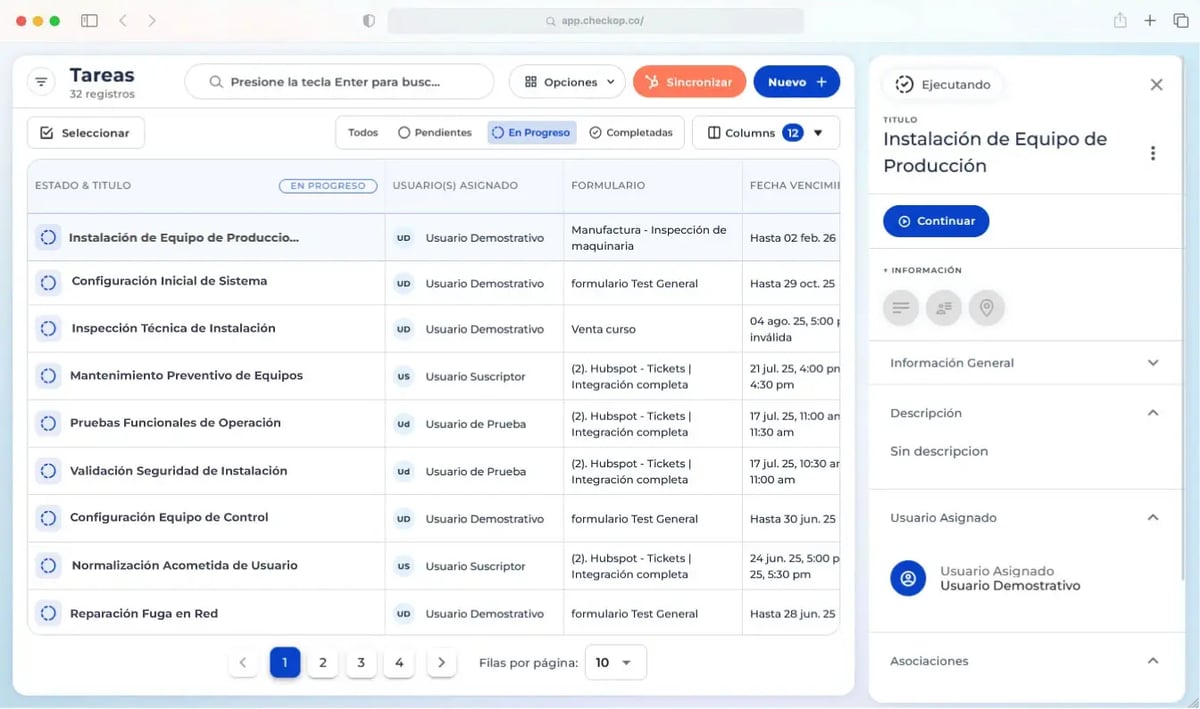Go to page 3 of tasks

click(361, 662)
